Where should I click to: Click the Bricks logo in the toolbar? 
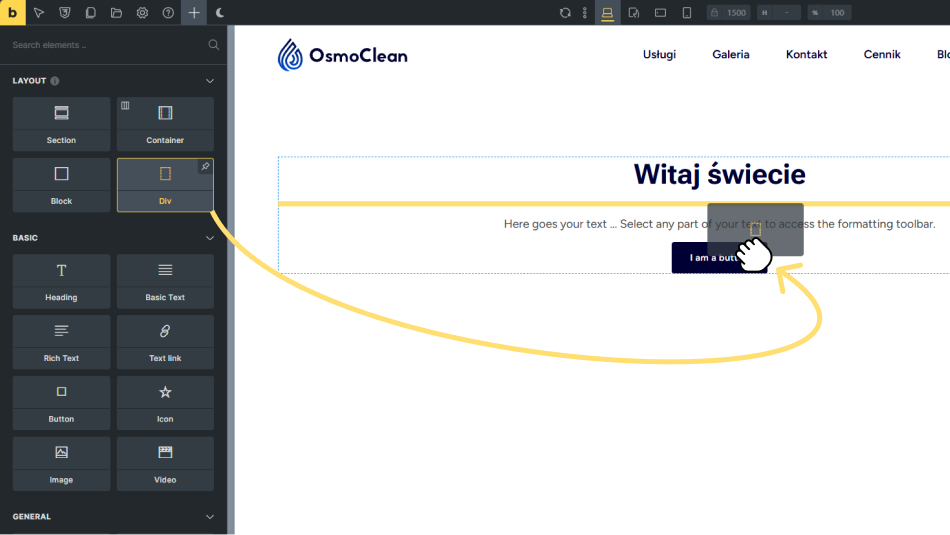pos(12,12)
